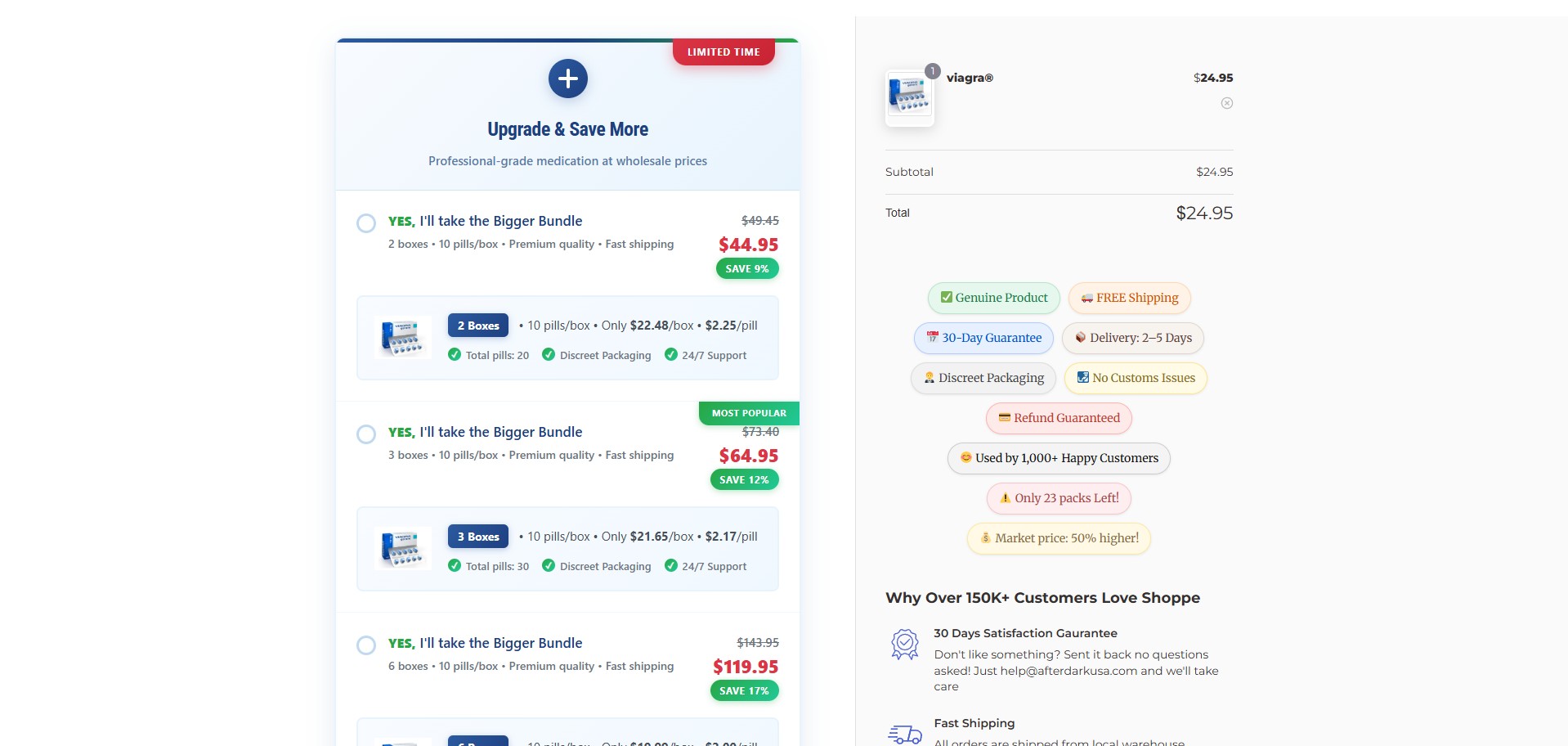Click the 30-Day Guarantee badge
The width and height of the screenshot is (1568, 746).
click(x=983, y=338)
